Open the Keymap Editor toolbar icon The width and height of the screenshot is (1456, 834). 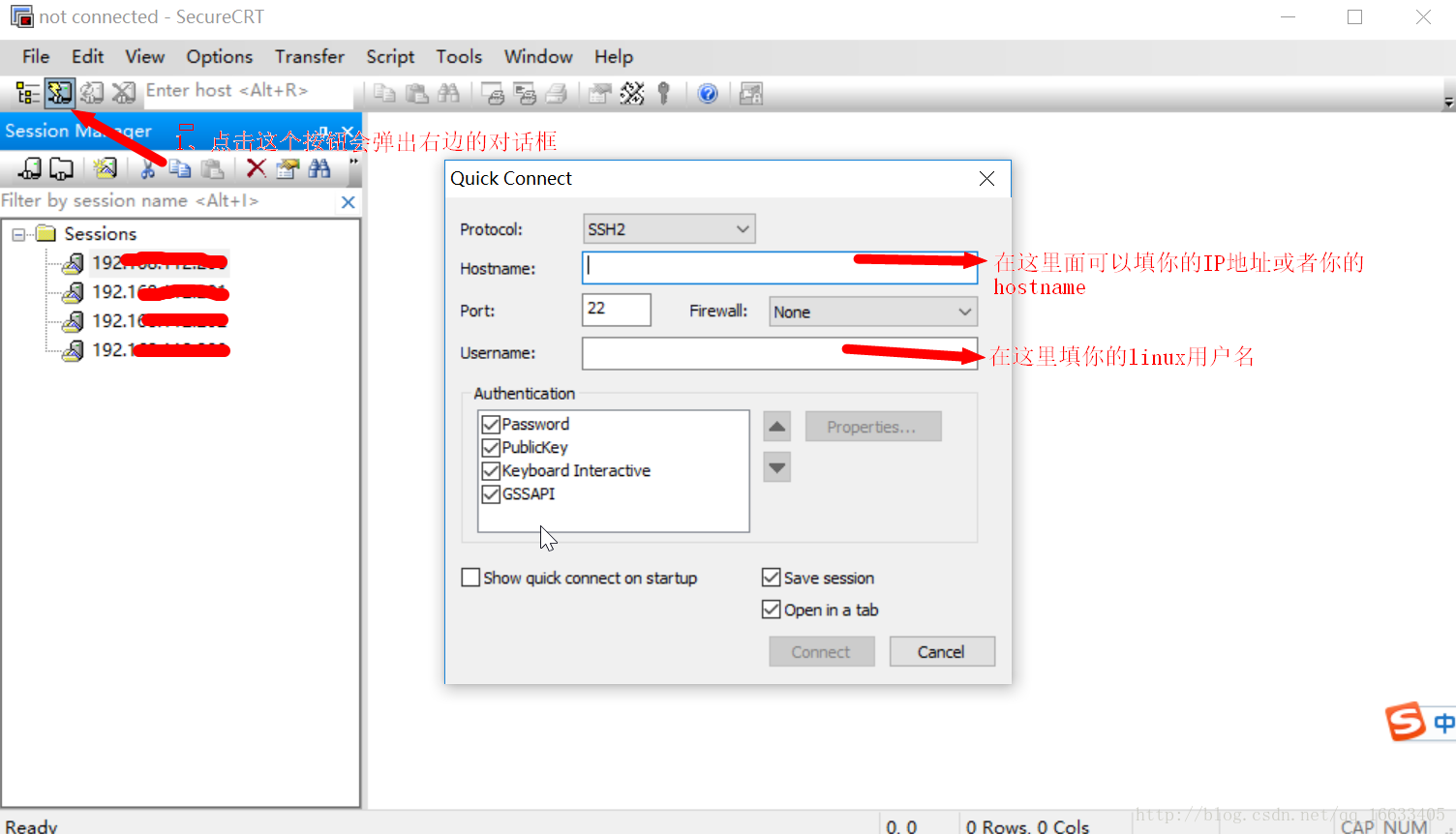632,93
